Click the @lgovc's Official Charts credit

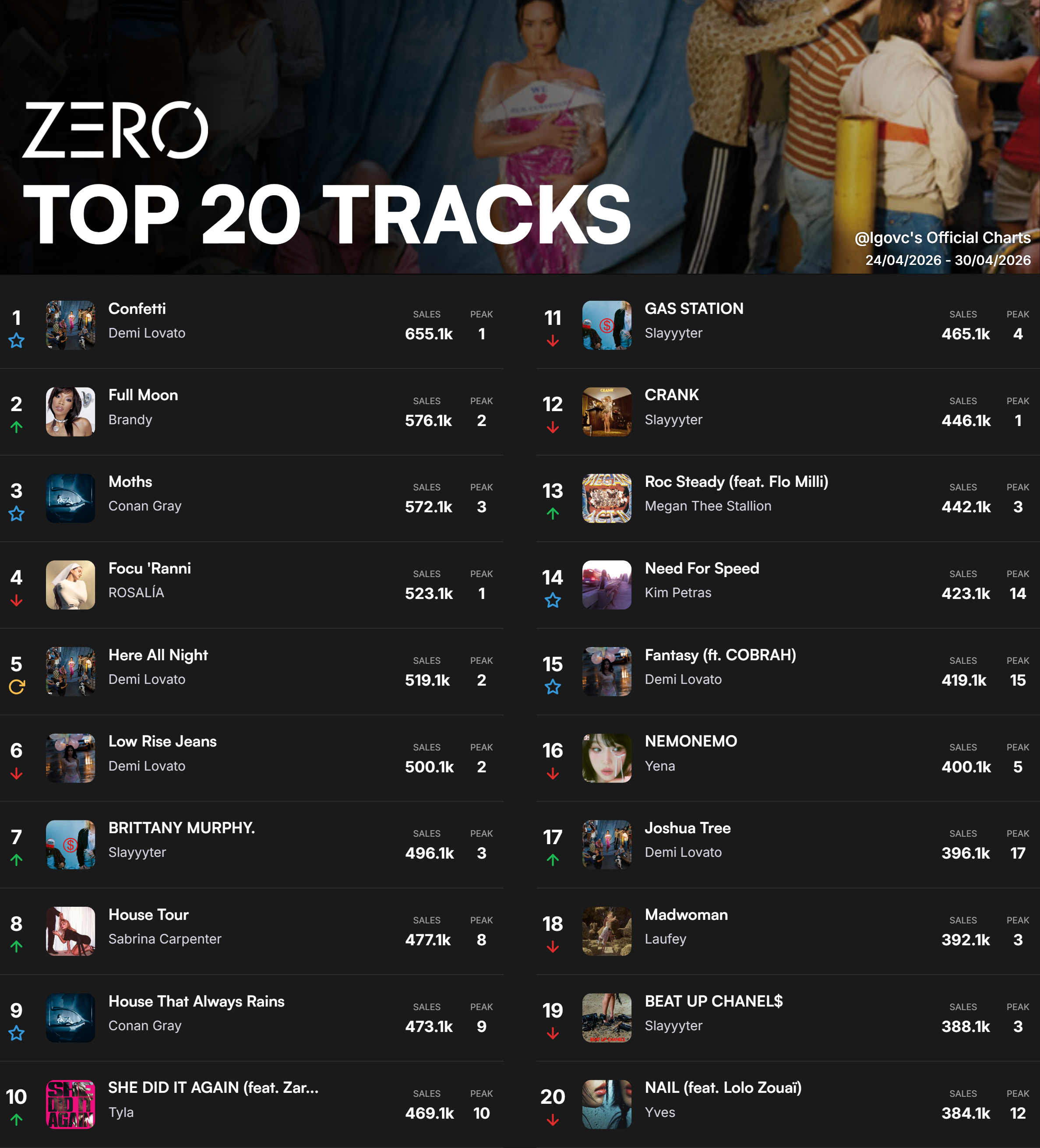942,237
